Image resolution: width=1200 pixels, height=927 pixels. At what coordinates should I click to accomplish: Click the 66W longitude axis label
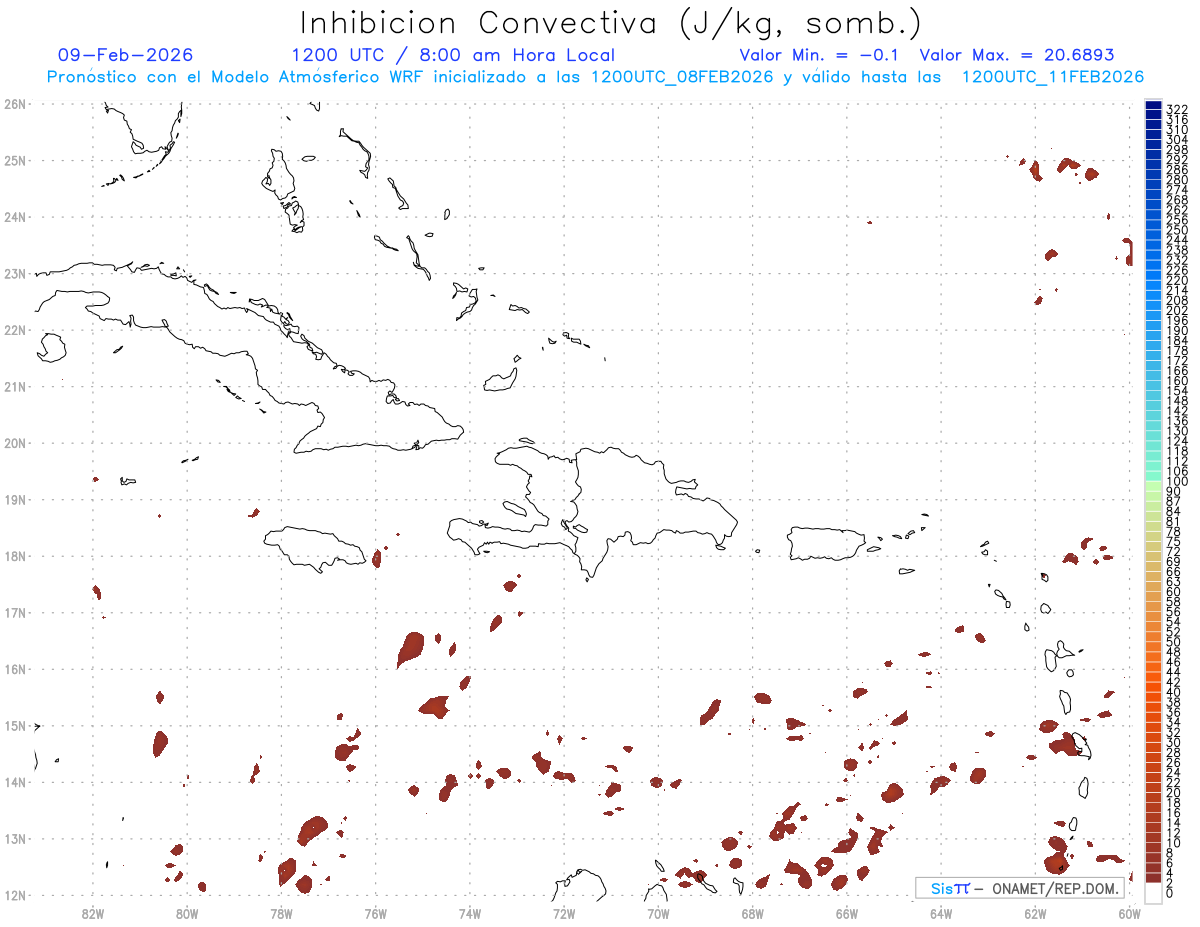coord(846,912)
